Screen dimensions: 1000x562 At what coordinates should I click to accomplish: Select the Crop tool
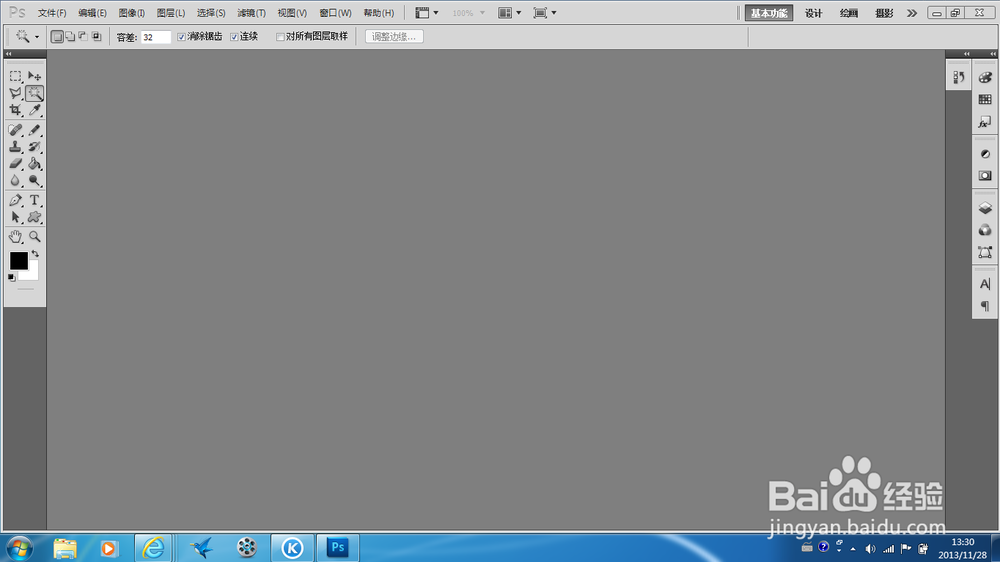point(15,110)
